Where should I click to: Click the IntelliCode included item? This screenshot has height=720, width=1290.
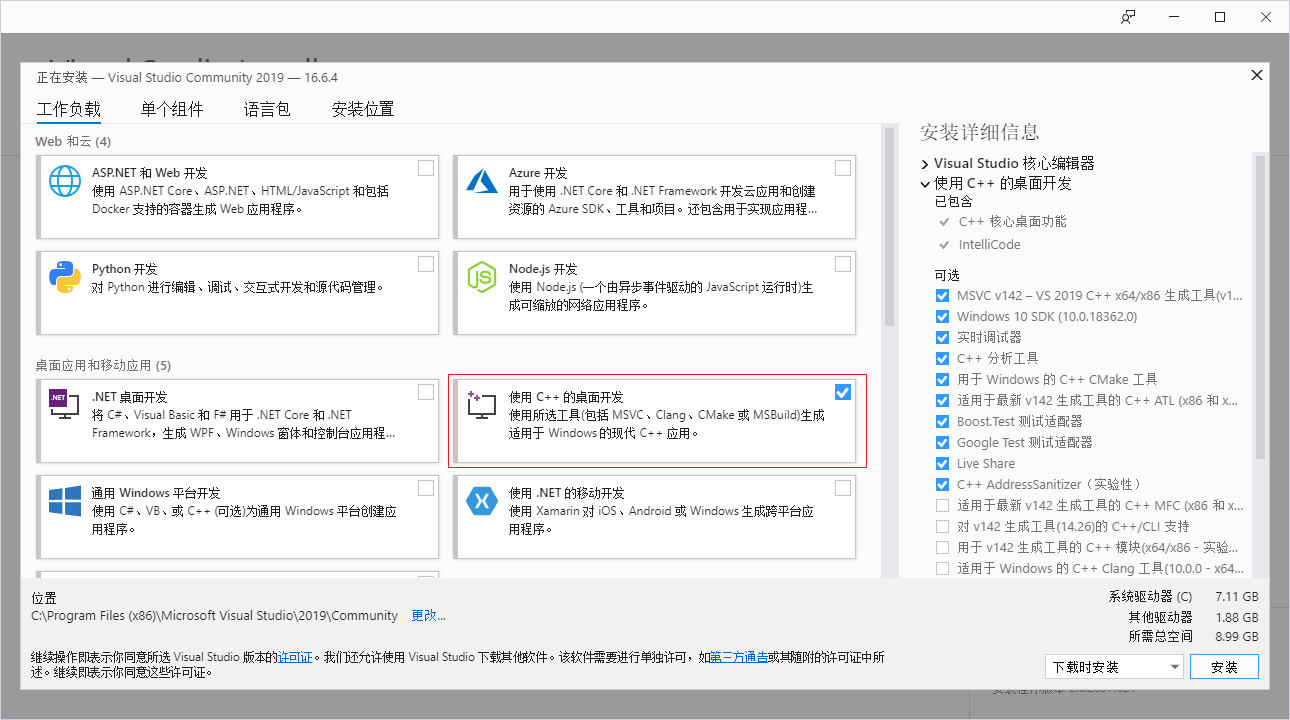click(x=989, y=244)
